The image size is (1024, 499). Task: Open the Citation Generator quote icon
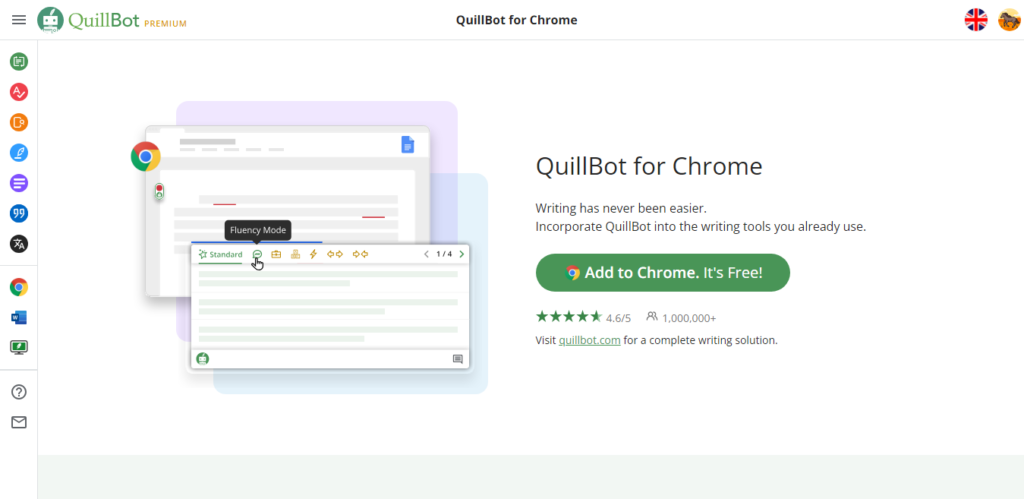click(19, 214)
